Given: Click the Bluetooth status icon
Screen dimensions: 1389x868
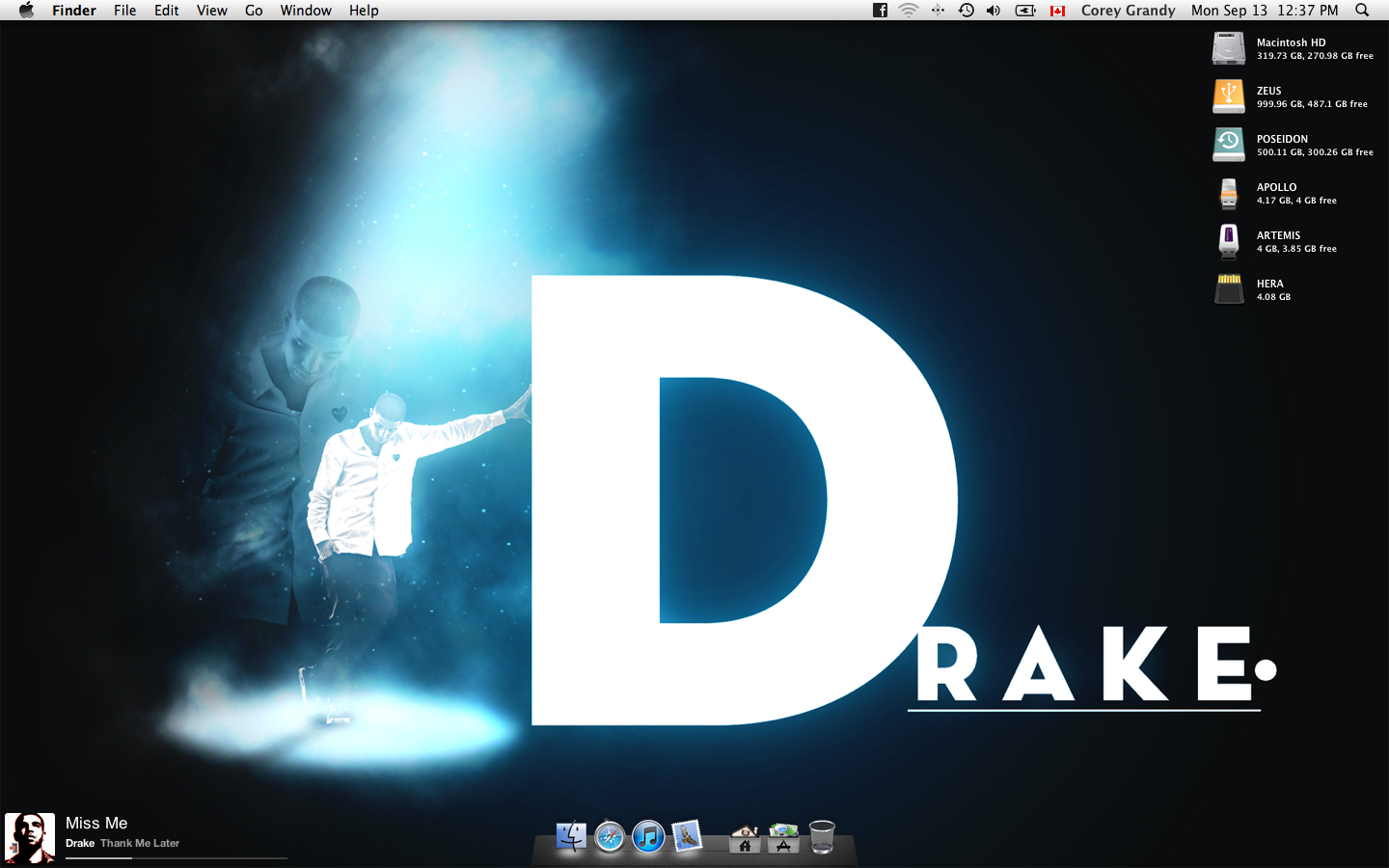Looking at the screenshot, I should [938, 11].
